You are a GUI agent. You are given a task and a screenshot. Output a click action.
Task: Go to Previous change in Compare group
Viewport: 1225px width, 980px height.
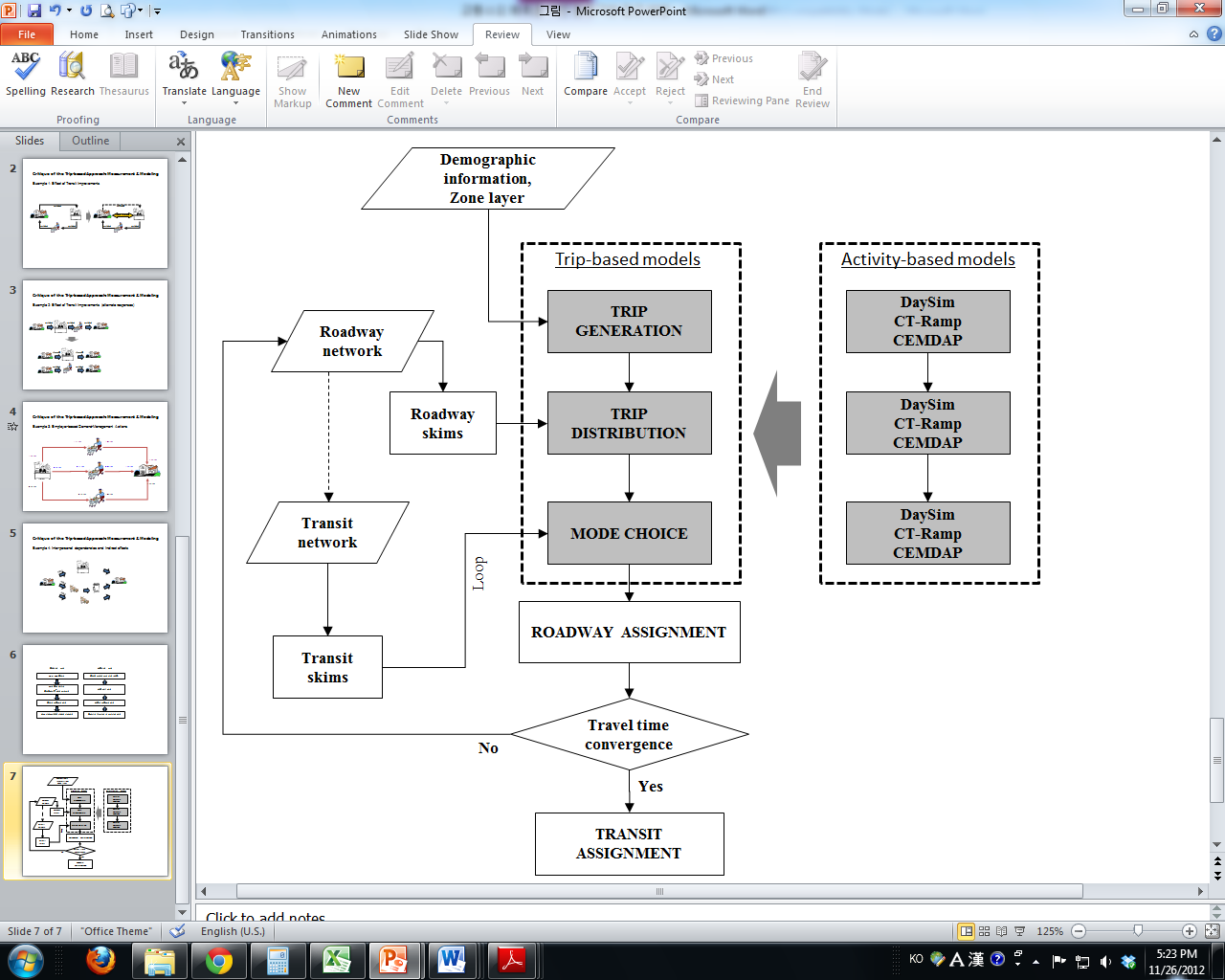click(x=724, y=58)
